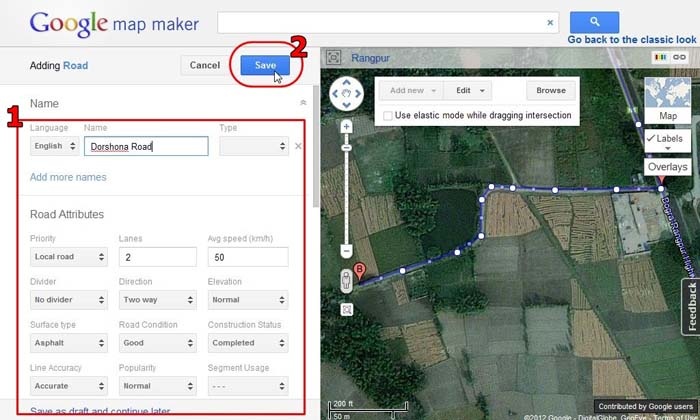Click the pan left arrow on the map
700x420 pixels.
[335, 94]
